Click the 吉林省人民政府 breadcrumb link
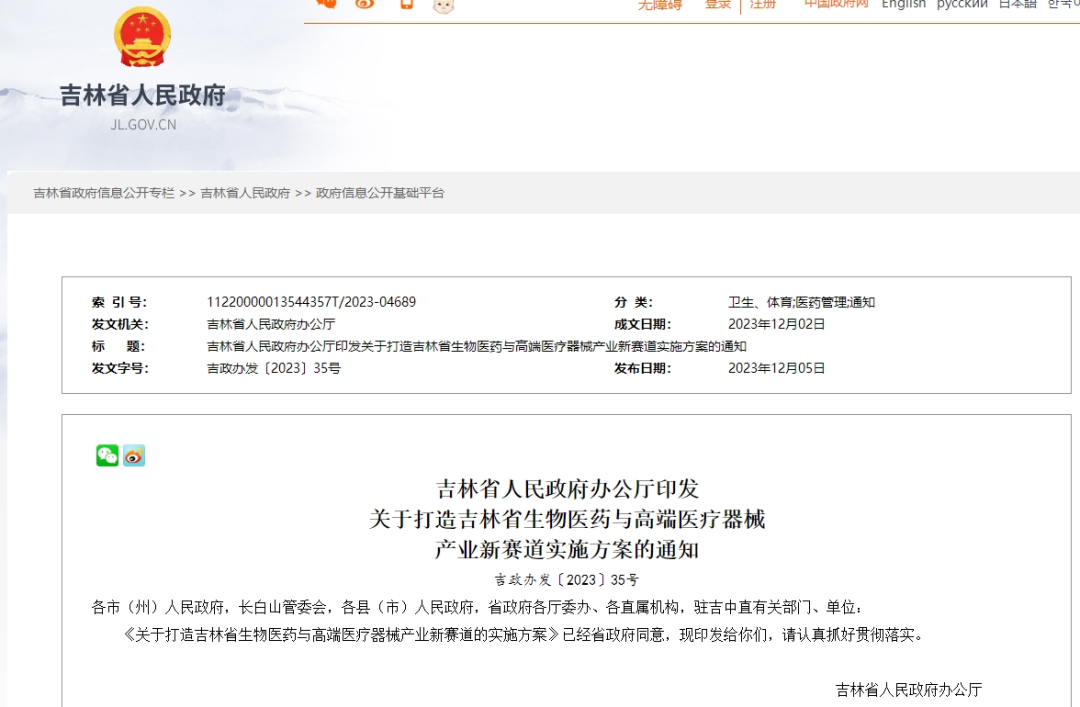Viewport: 1080px width, 707px height. (244, 193)
